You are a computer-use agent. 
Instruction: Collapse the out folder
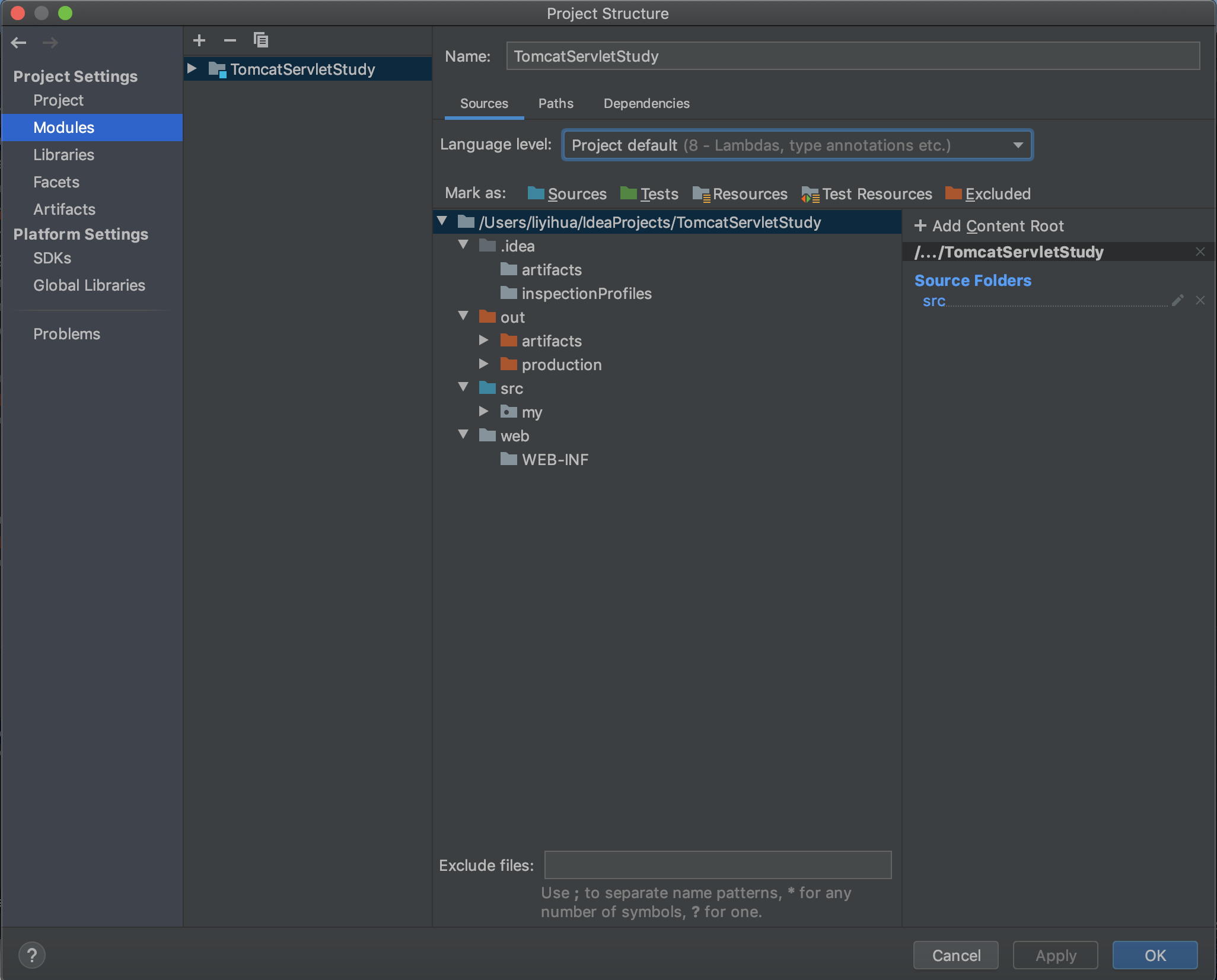(x=464, y=316)
